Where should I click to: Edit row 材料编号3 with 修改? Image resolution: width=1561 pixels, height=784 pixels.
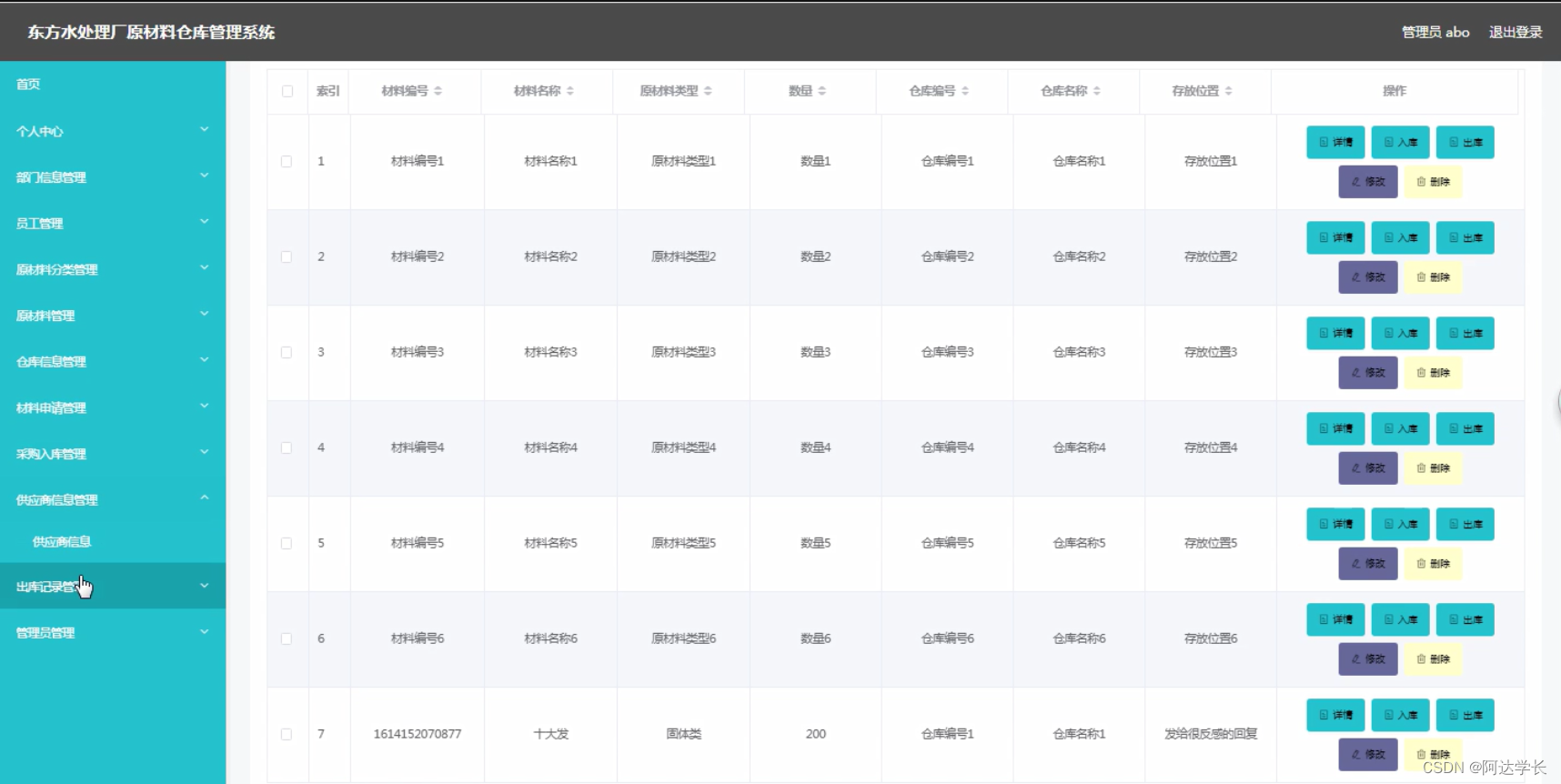pos(1368,373)
